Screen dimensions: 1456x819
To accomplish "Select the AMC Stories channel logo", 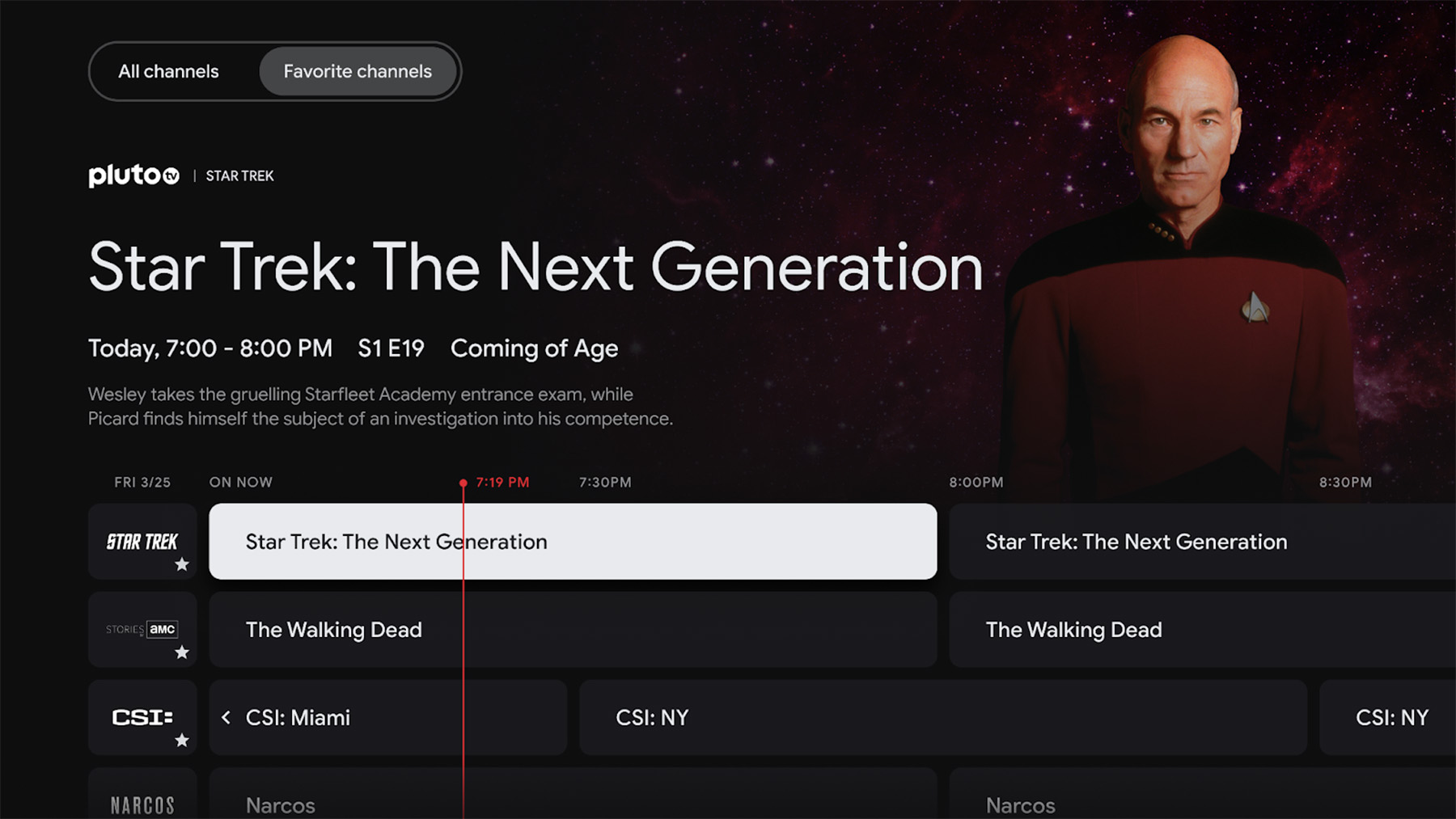I will (x=142, y=629).
